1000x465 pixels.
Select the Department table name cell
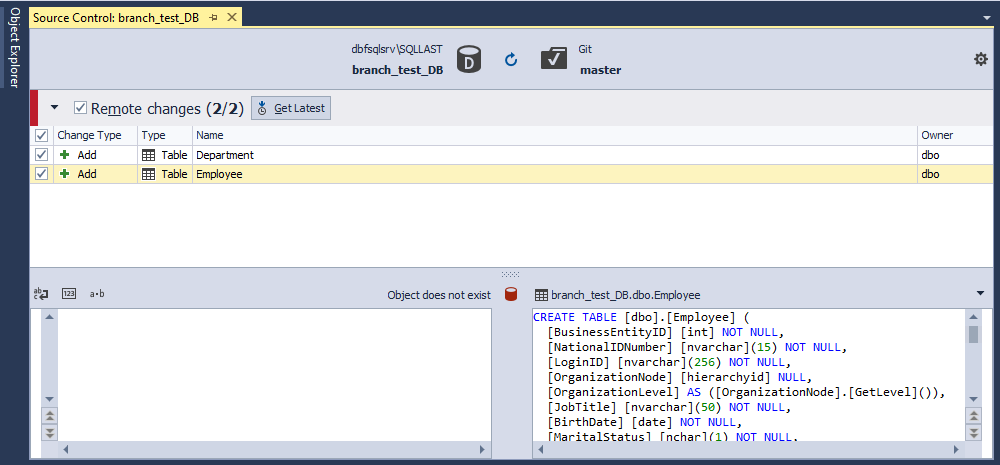pos(555,155)
